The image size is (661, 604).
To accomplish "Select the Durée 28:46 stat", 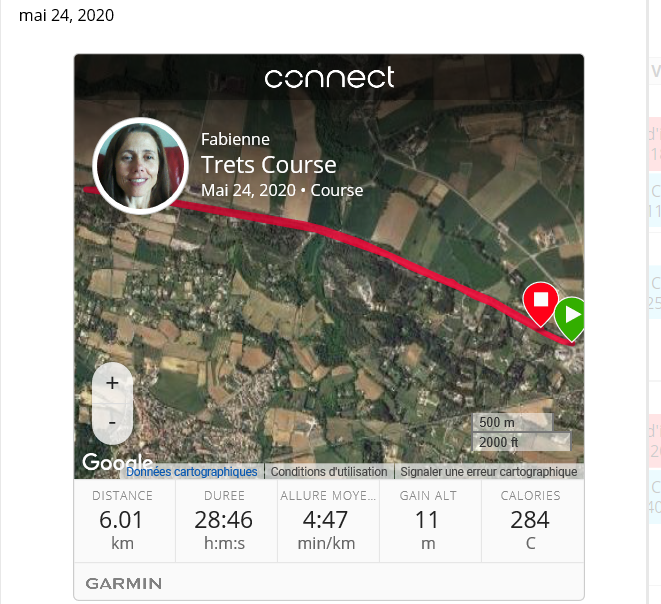I will (x=226, y=521).
